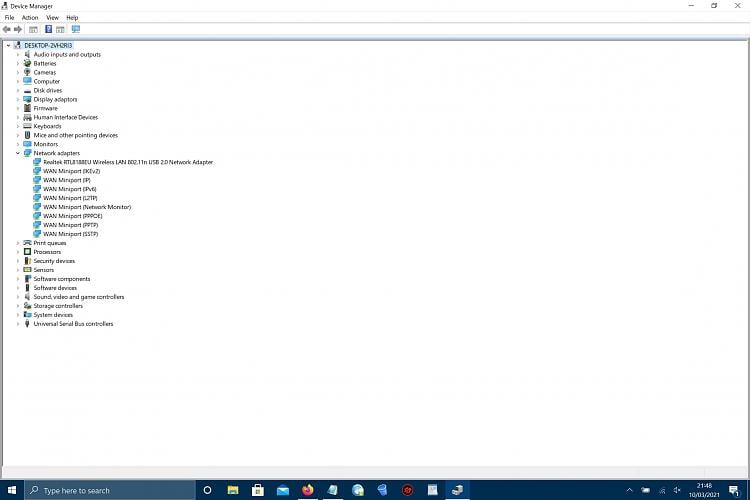The width and height of the screenshot is (750, 500).
Task: Toggle the Show/Hide Action Pane toolbar icon
Action: click(x=60, y=30)
